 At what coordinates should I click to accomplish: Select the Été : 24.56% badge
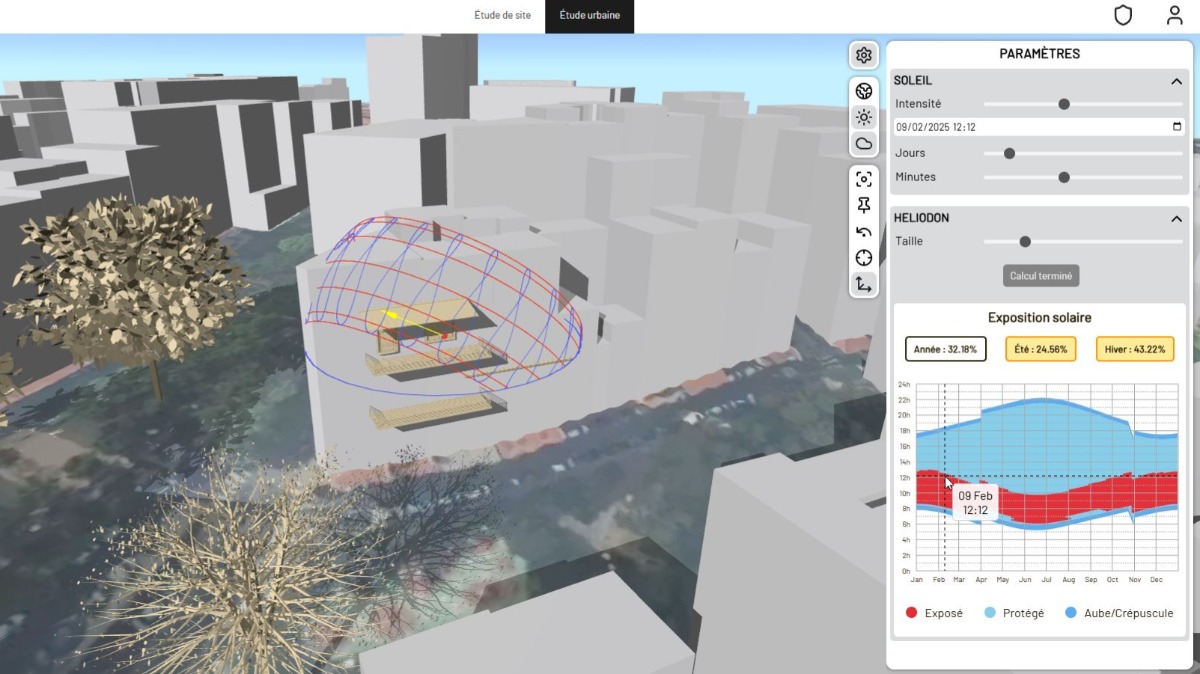point(1041,349)
